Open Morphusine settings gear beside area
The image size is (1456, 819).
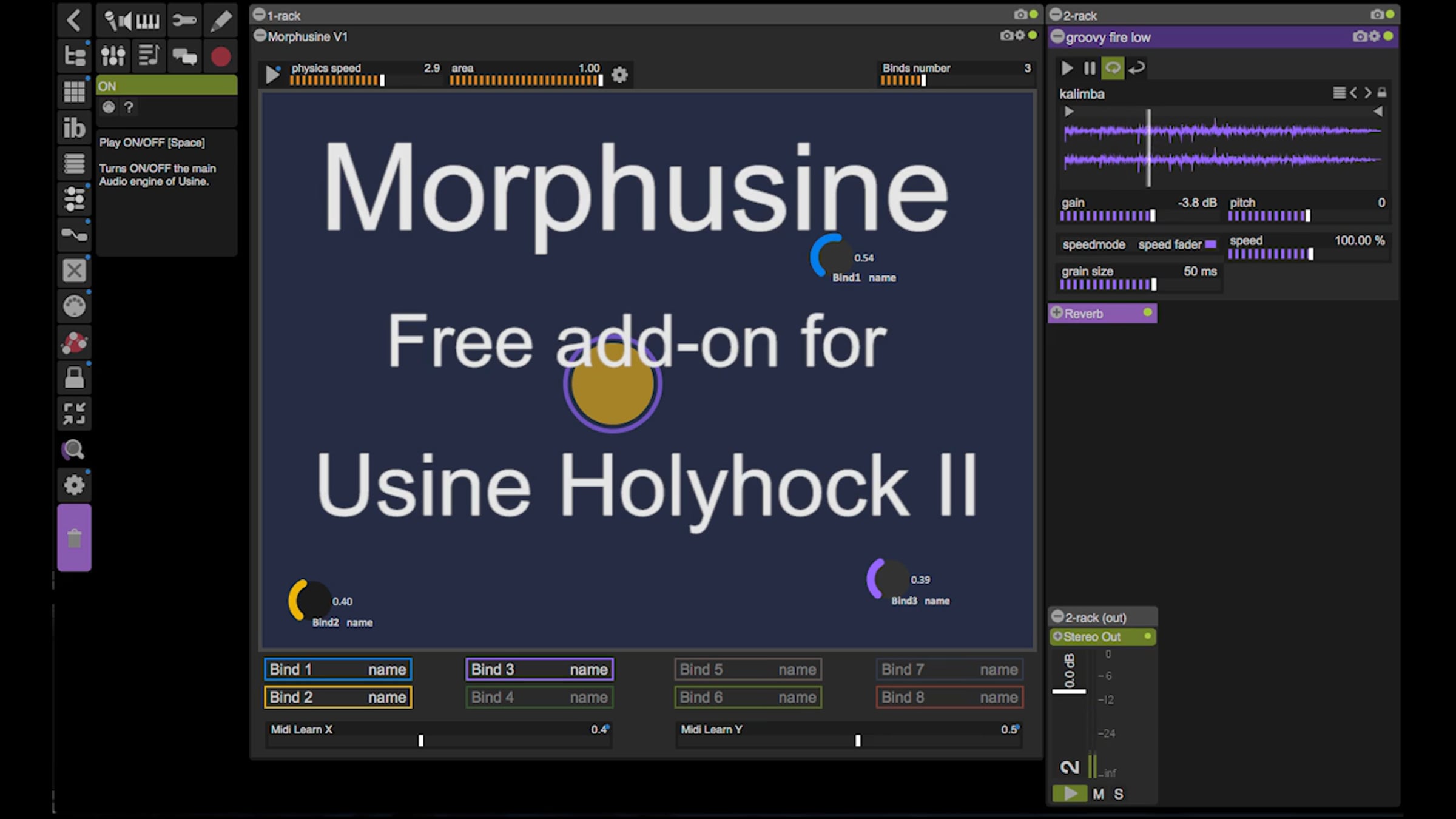point(619,75)
